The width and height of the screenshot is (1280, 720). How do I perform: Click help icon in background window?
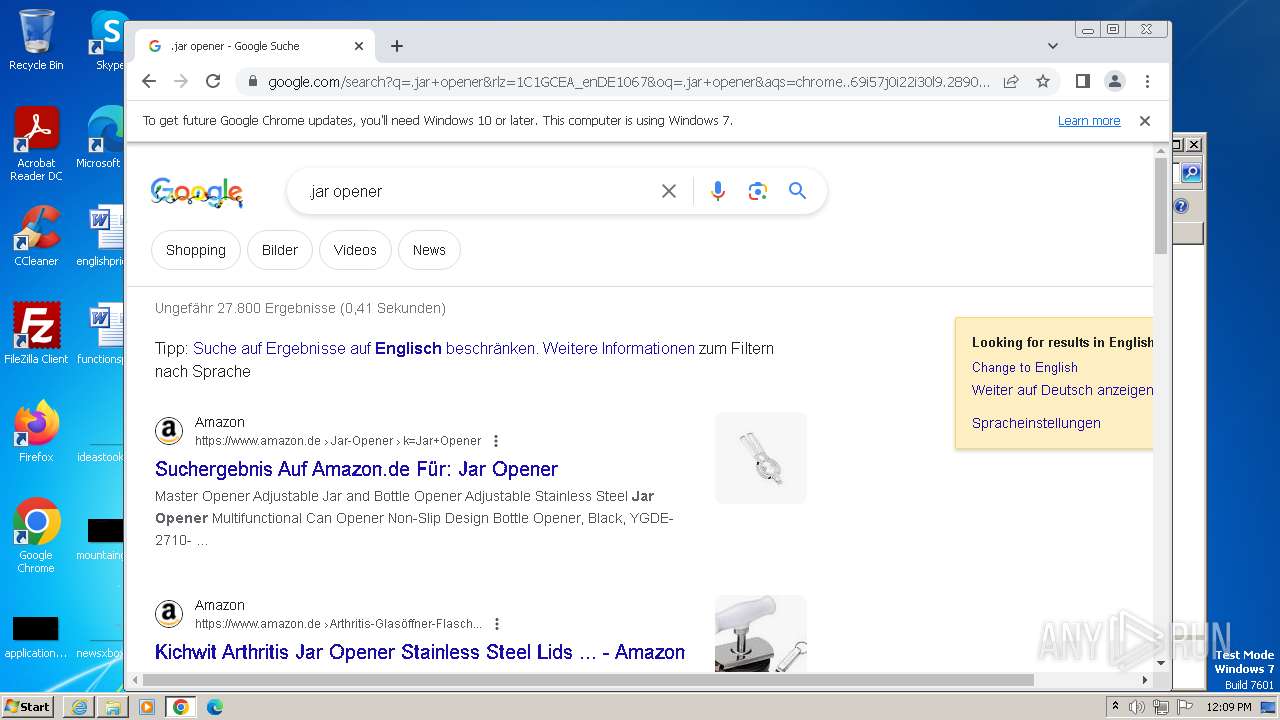pos(1181,206)
